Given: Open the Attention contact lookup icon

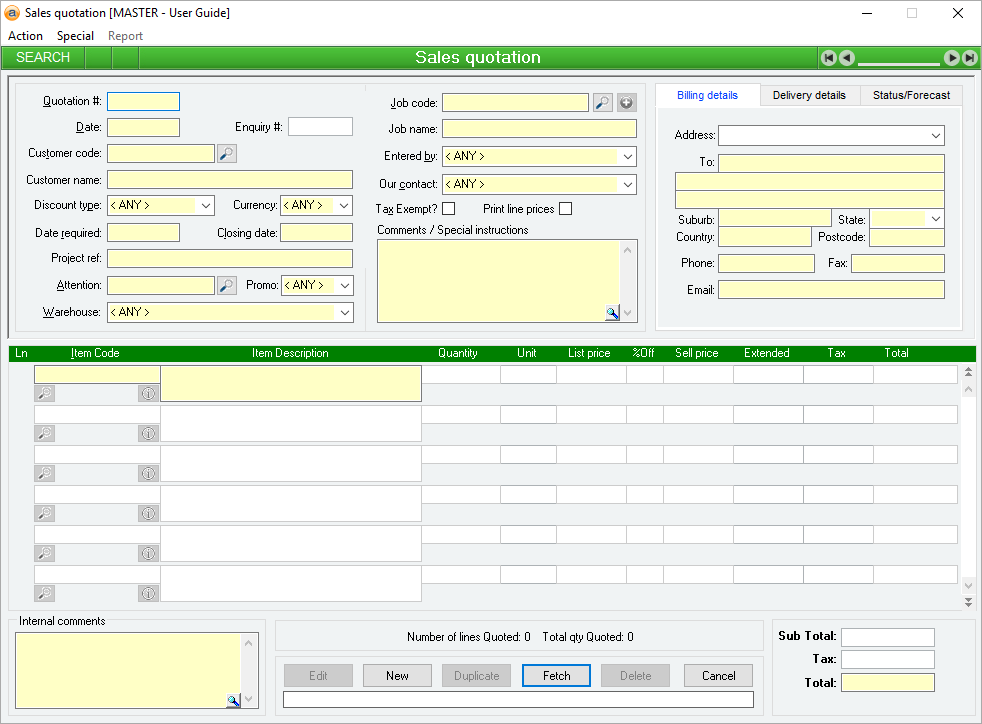Looking at the screenshot, I should (x=227, y=286).
